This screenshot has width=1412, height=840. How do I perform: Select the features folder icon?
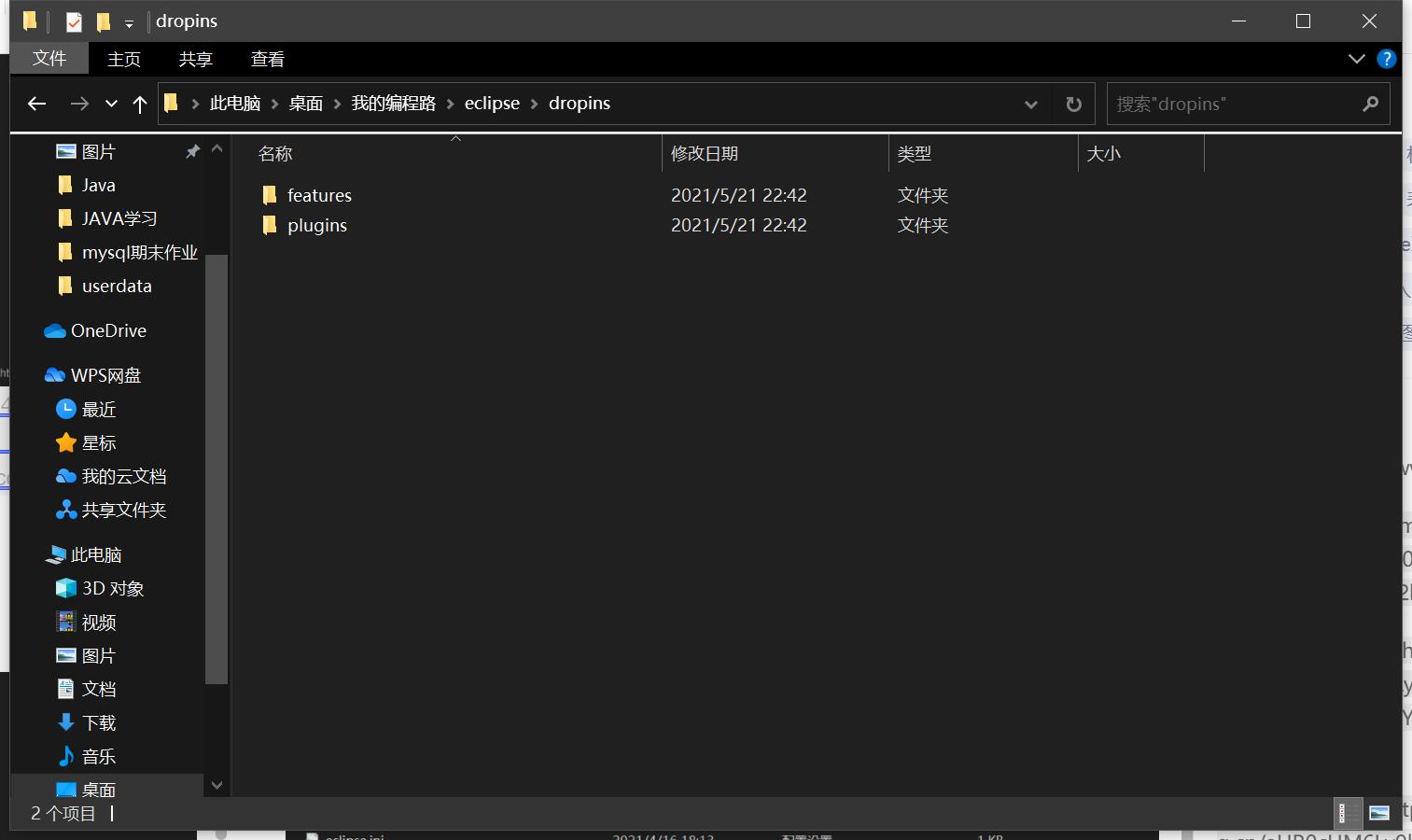(270, 195)
